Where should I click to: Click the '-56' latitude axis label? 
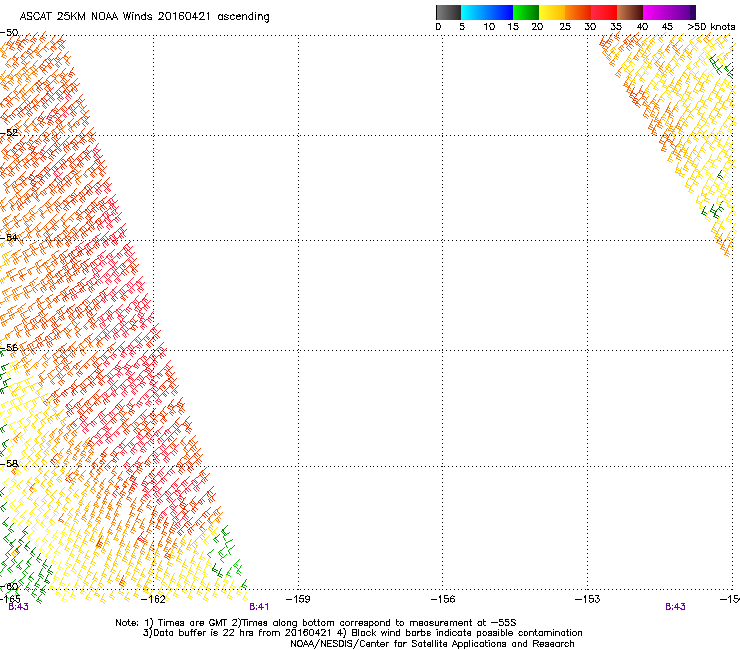click(9, 348)
